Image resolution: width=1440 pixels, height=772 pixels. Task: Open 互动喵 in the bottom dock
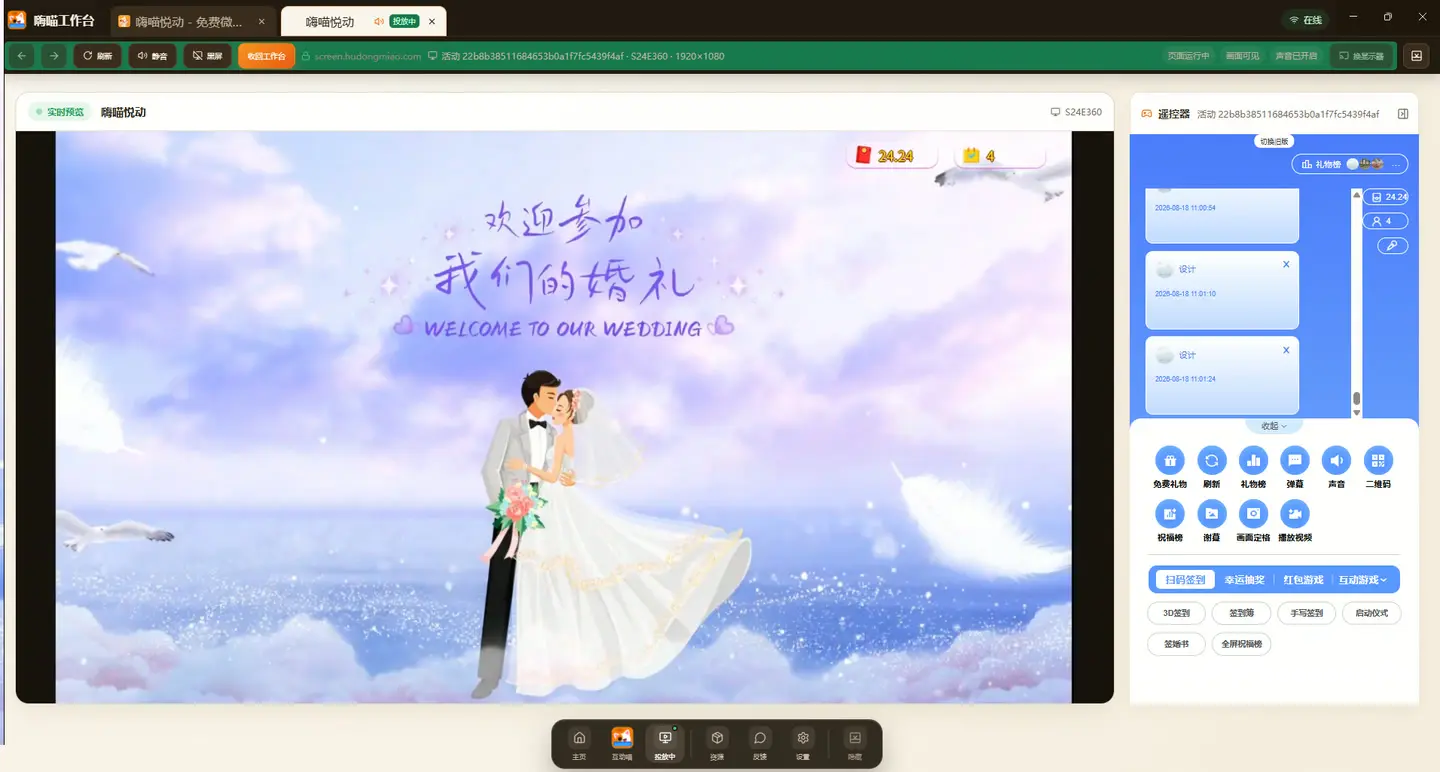click(x=622, y=743)
